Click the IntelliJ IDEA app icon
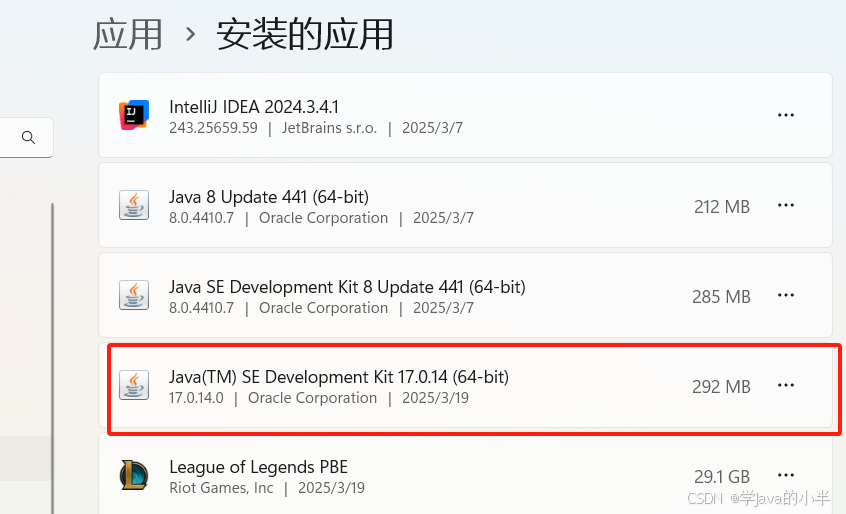 [134, 115]
